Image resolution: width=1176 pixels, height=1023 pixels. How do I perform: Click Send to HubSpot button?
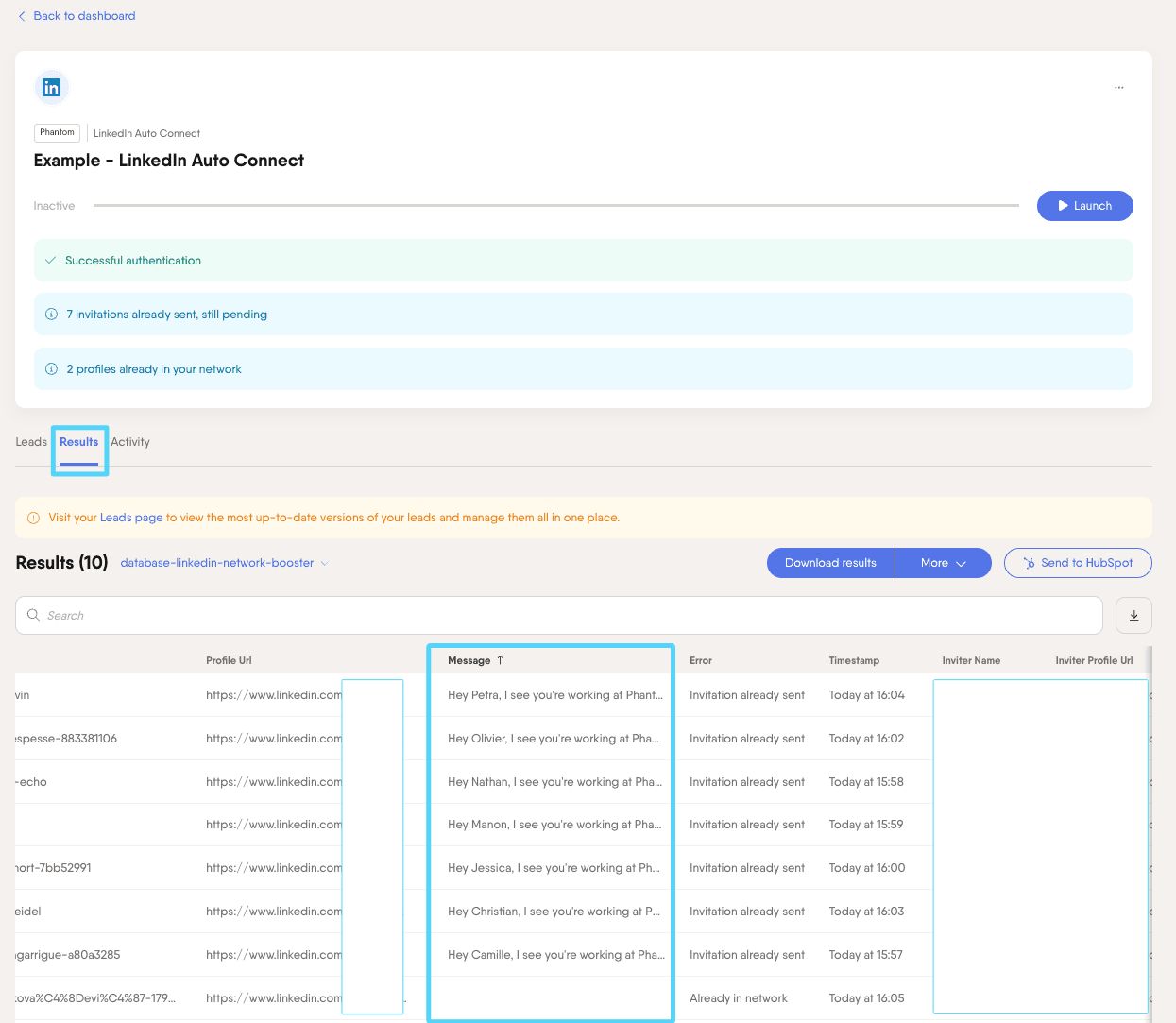click(1078, 563)
